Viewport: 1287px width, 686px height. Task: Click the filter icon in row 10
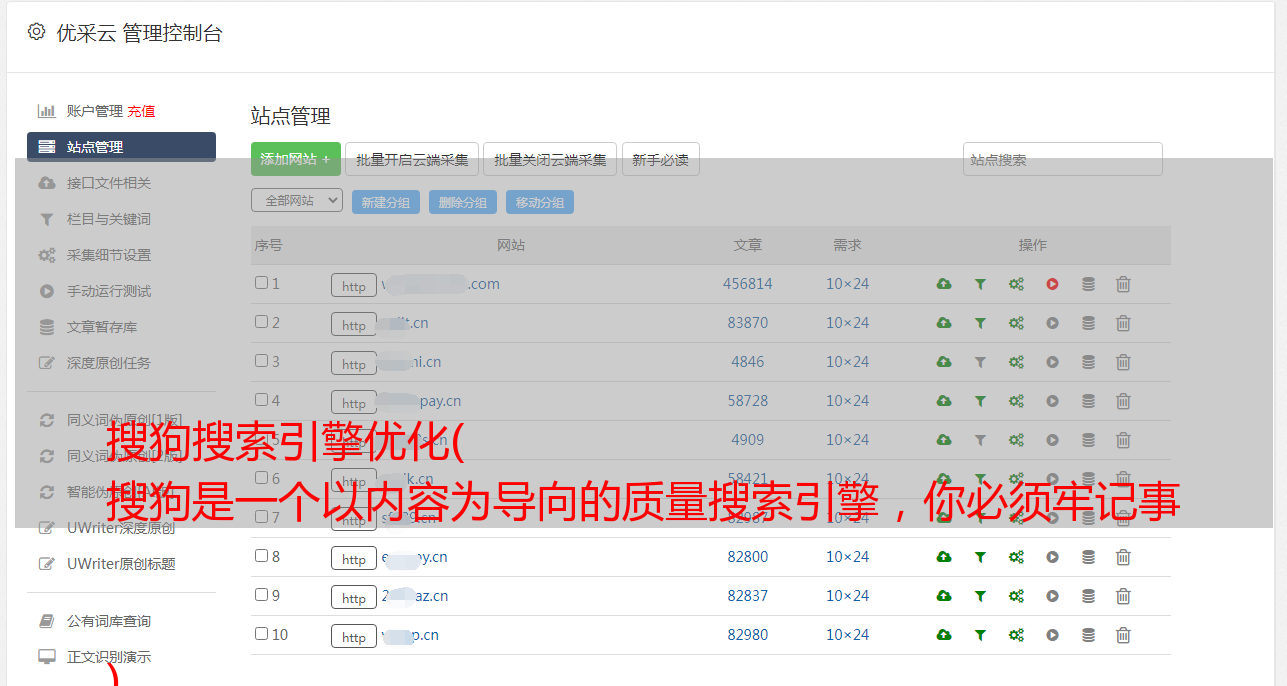(980, 635)
